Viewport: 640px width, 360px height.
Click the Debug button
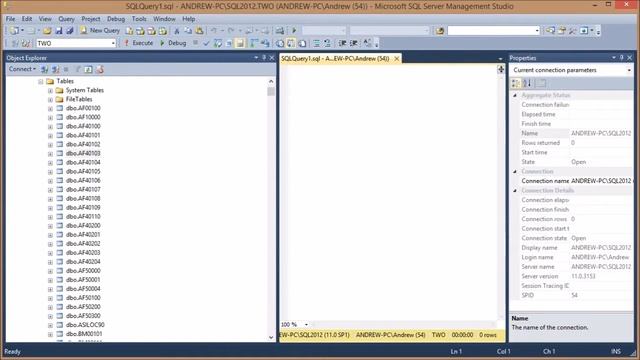tap(173, 43)
